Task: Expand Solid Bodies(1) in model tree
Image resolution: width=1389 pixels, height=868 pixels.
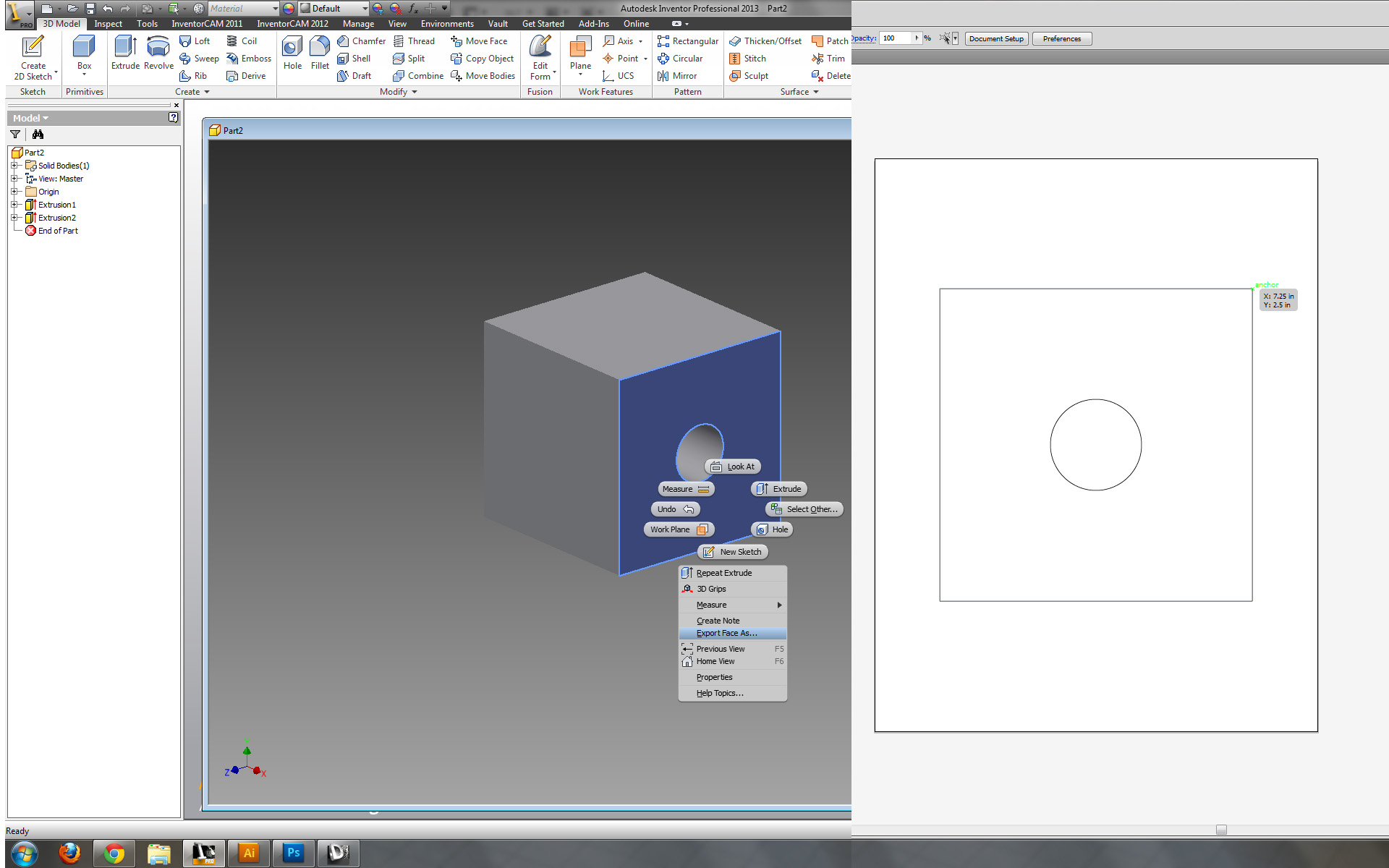Action: [x=14, y=163]
